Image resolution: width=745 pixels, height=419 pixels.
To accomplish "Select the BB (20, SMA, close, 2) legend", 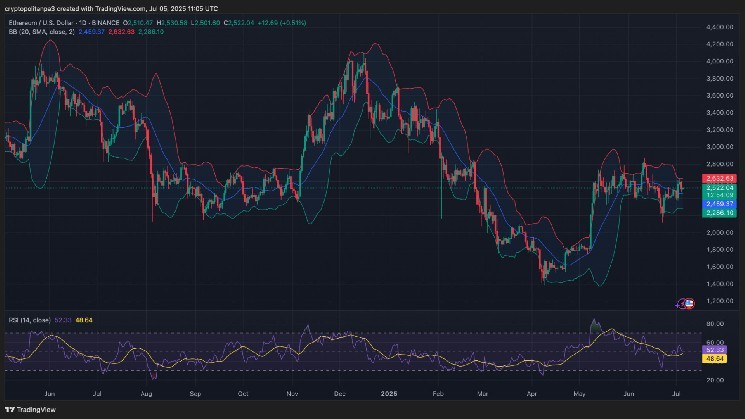I will tap(42, 28).
